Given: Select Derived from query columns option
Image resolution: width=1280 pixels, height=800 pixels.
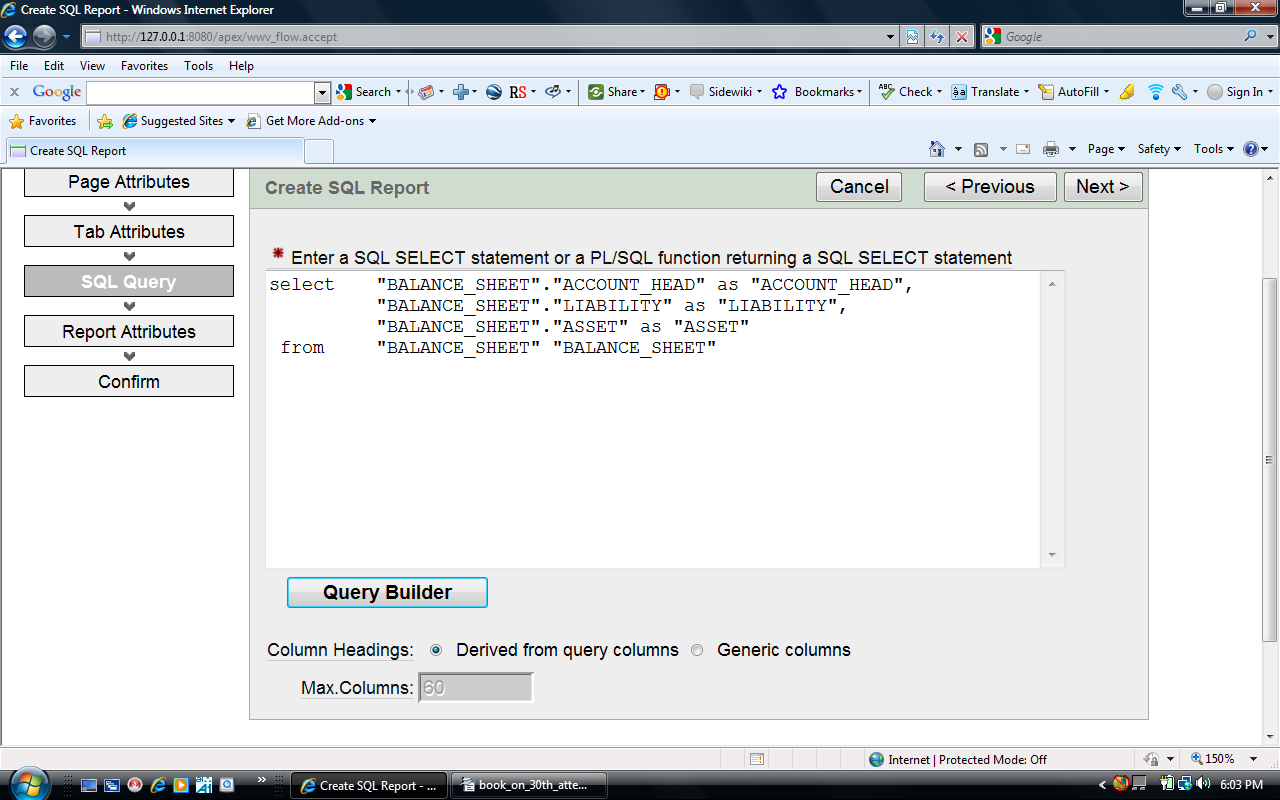Looking at the screenshot, I should click(436, 650).
